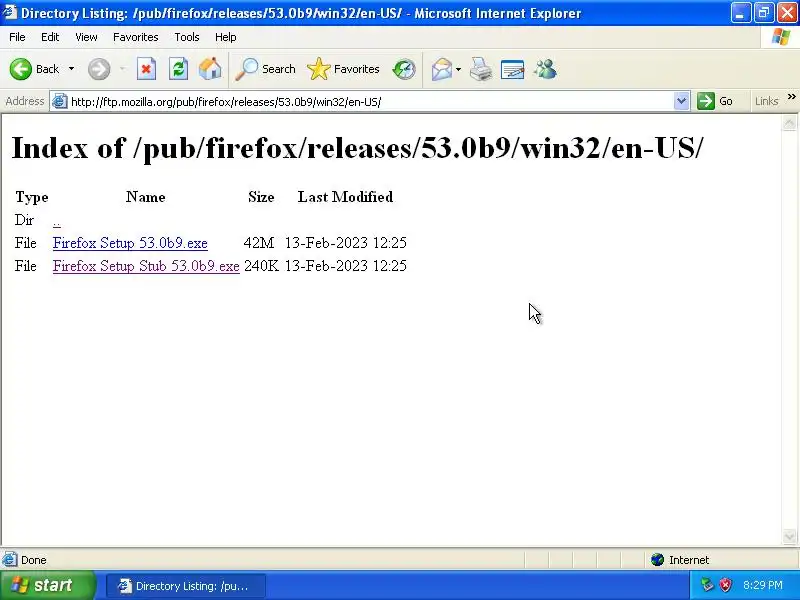800x600 pixels.
Task: Expand the address bar dropdown arrow
Action: [x=681, y=101]
